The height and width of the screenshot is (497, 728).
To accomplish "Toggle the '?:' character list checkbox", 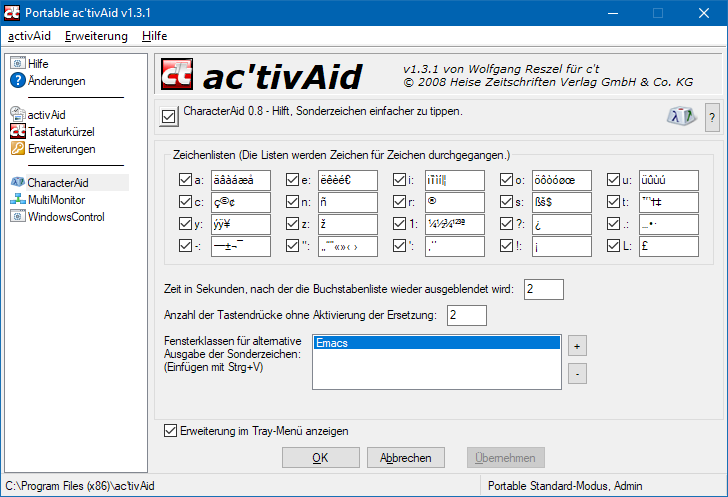I will tap(507, 224).
